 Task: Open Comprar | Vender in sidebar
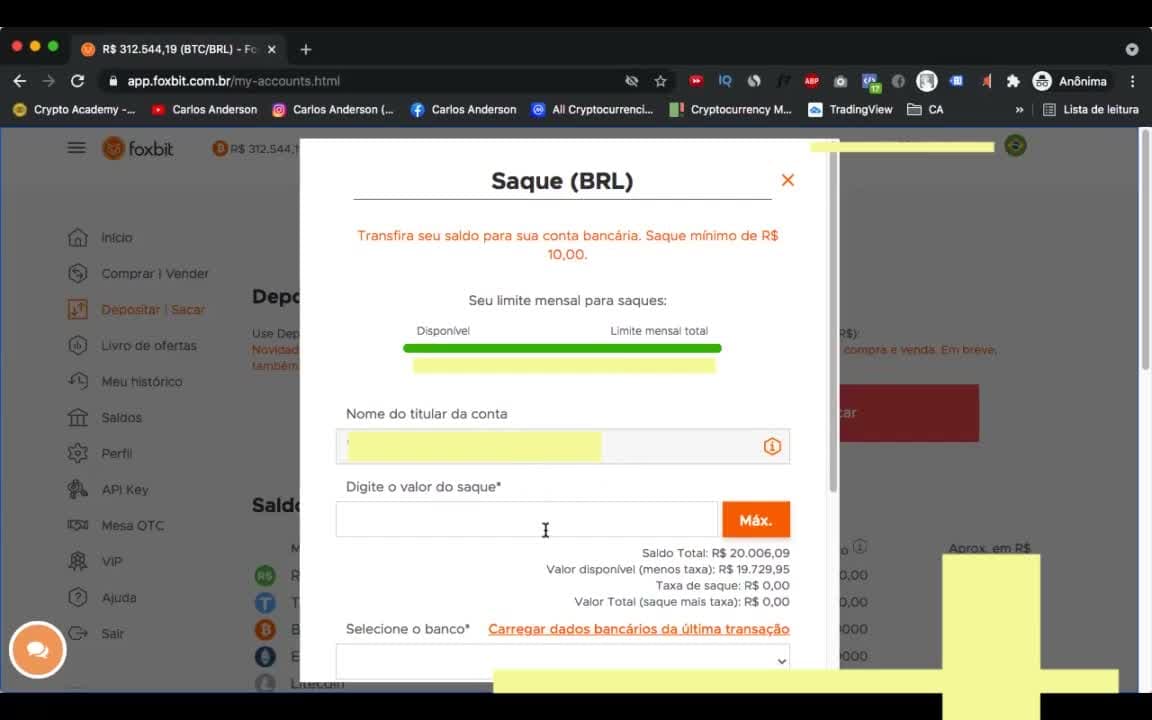click(155, 273)
